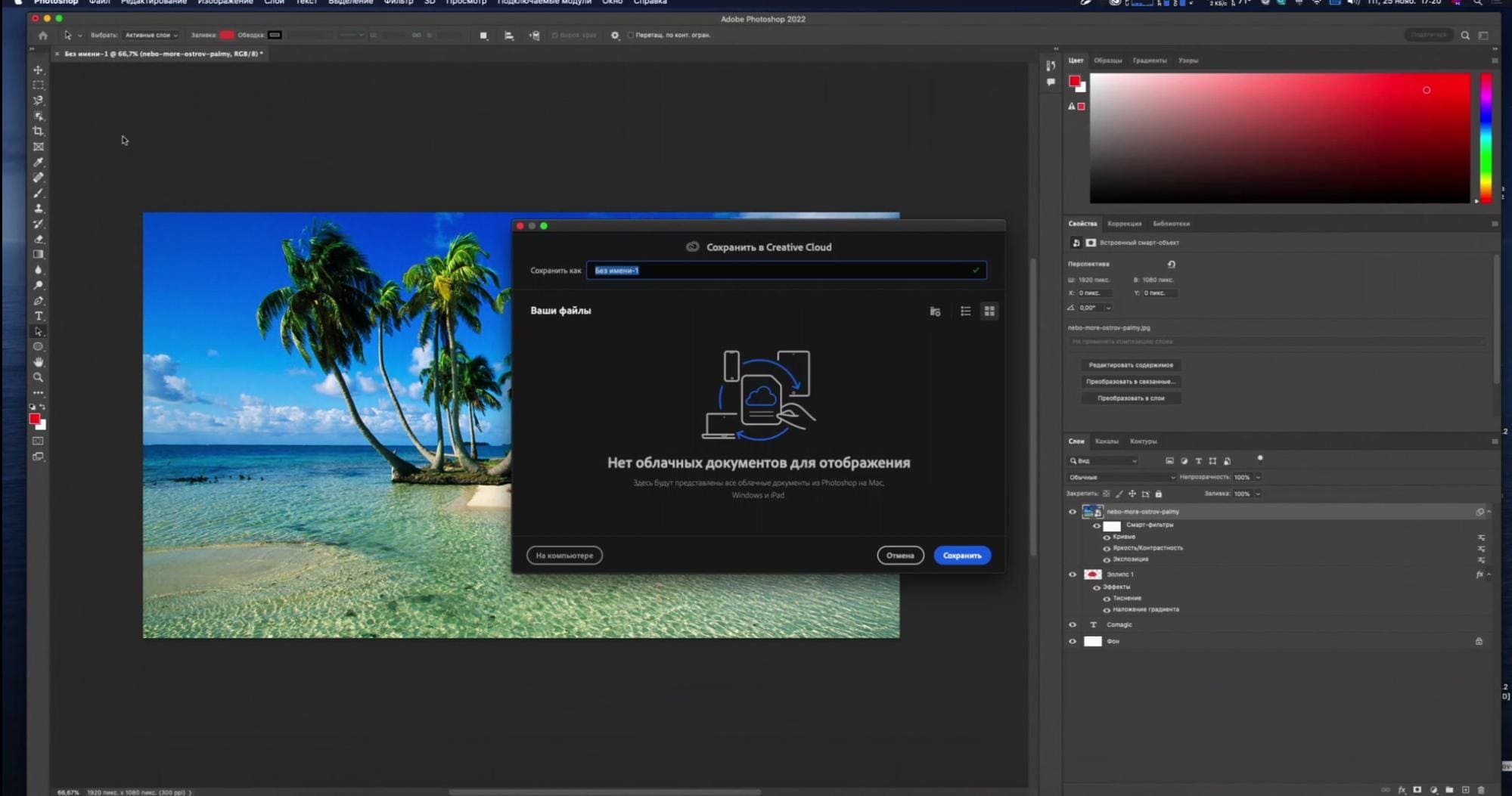
Task: Click the На компьютере button
Action: click(564, 556)
